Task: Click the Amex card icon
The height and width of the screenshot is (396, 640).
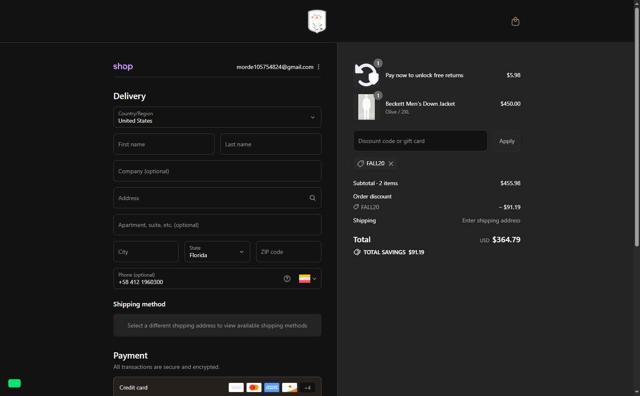Action: point(271,387)
